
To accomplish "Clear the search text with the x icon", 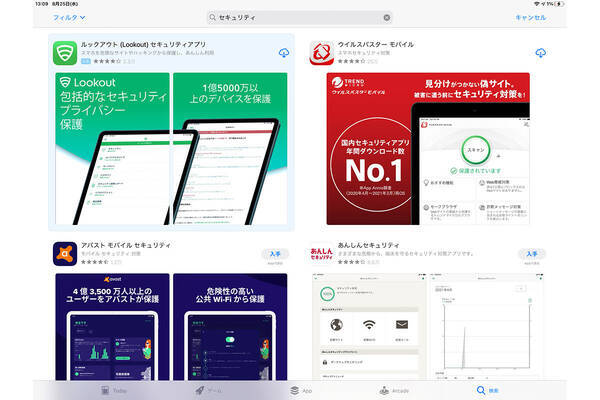I will pos(386,18).
